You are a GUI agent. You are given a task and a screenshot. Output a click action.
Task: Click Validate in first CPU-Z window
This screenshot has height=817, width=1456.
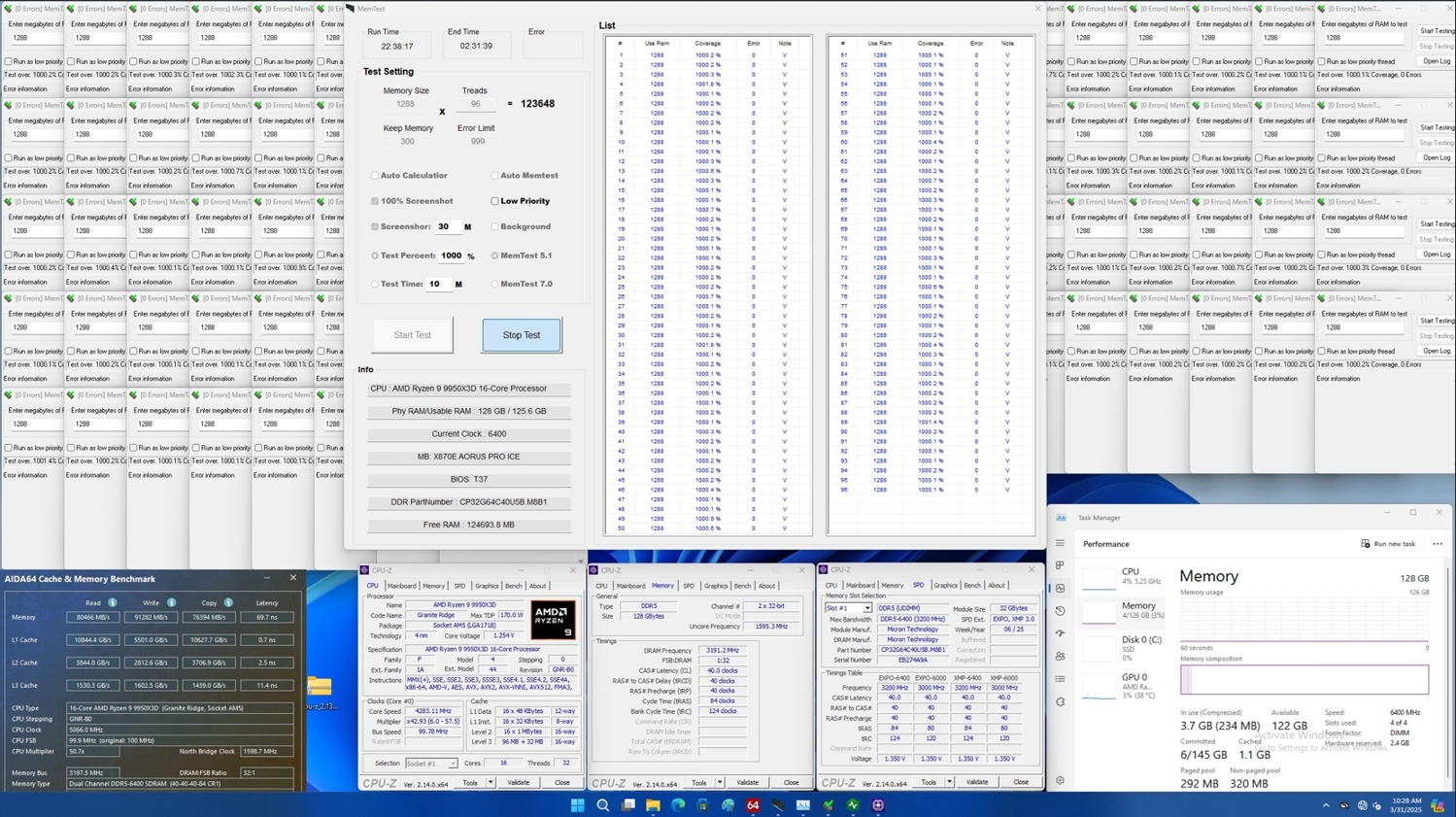tap(519, 782)
